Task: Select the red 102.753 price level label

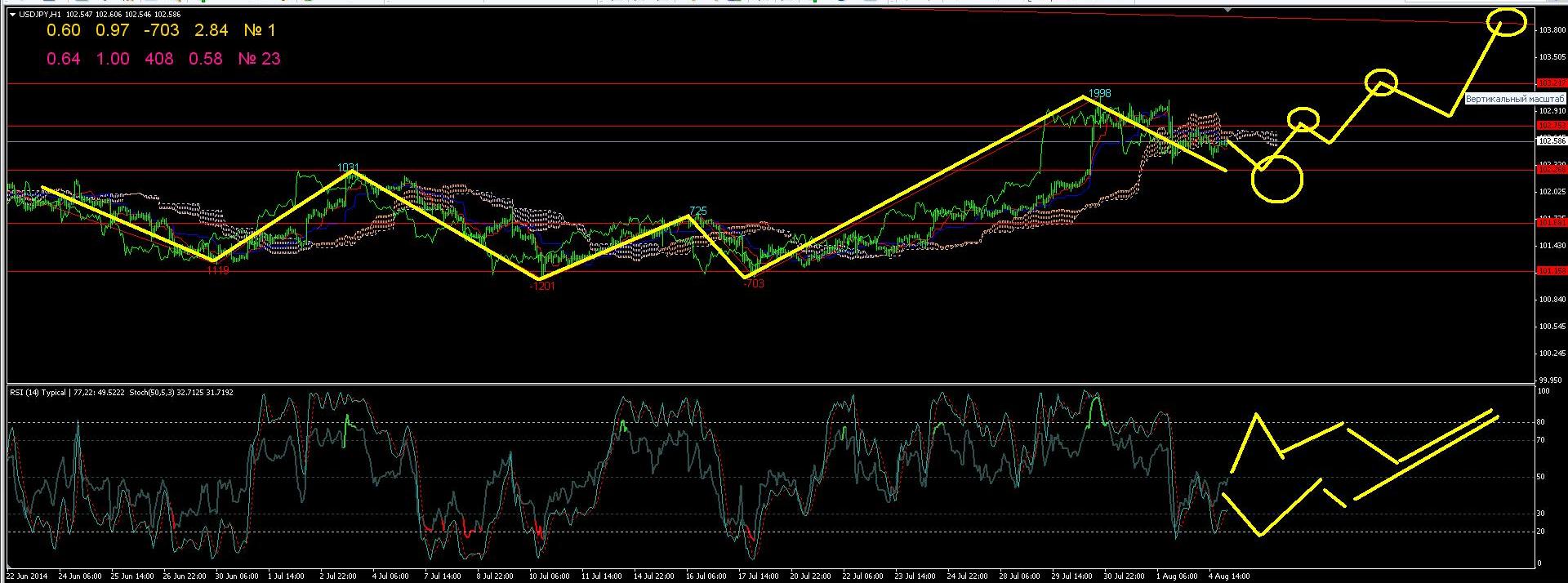Action: point(1550,126)
